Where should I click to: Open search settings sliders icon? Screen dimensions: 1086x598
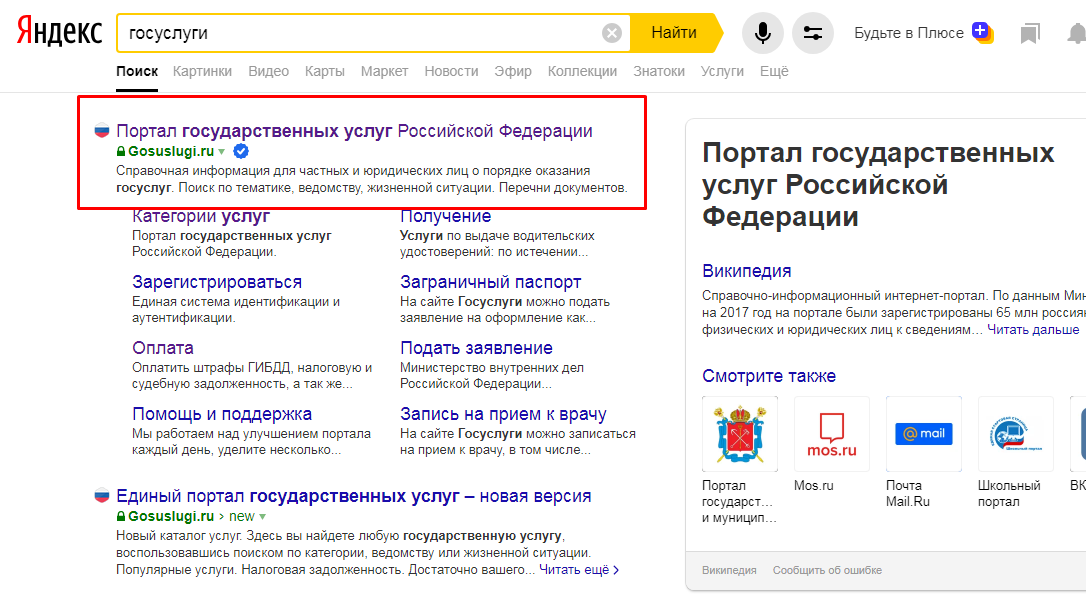[x=812, y=33]
